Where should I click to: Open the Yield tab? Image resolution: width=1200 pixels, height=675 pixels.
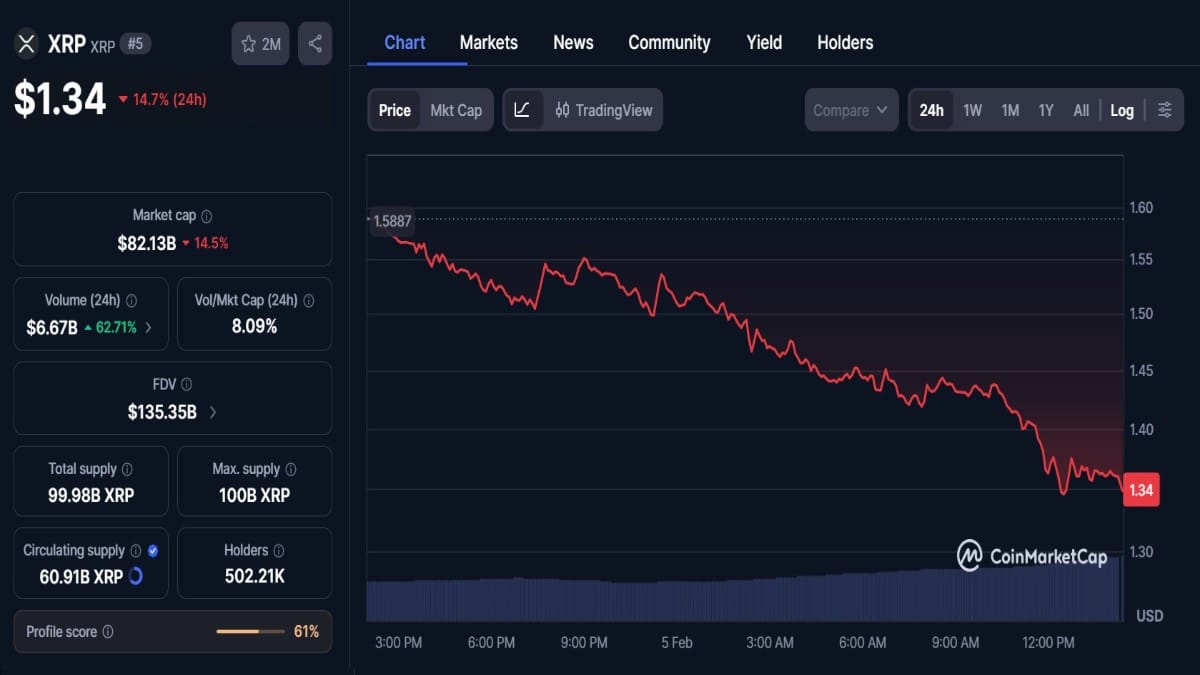tap(764, 42)
